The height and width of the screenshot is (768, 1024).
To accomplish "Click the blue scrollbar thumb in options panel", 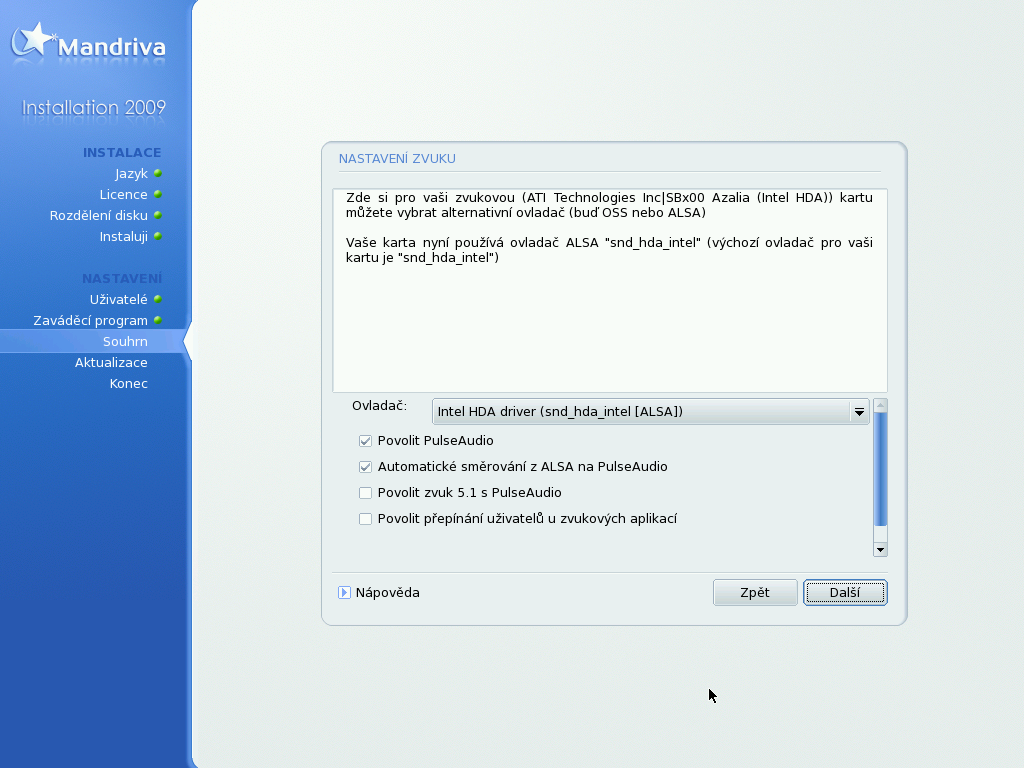I will click(880, 469).
